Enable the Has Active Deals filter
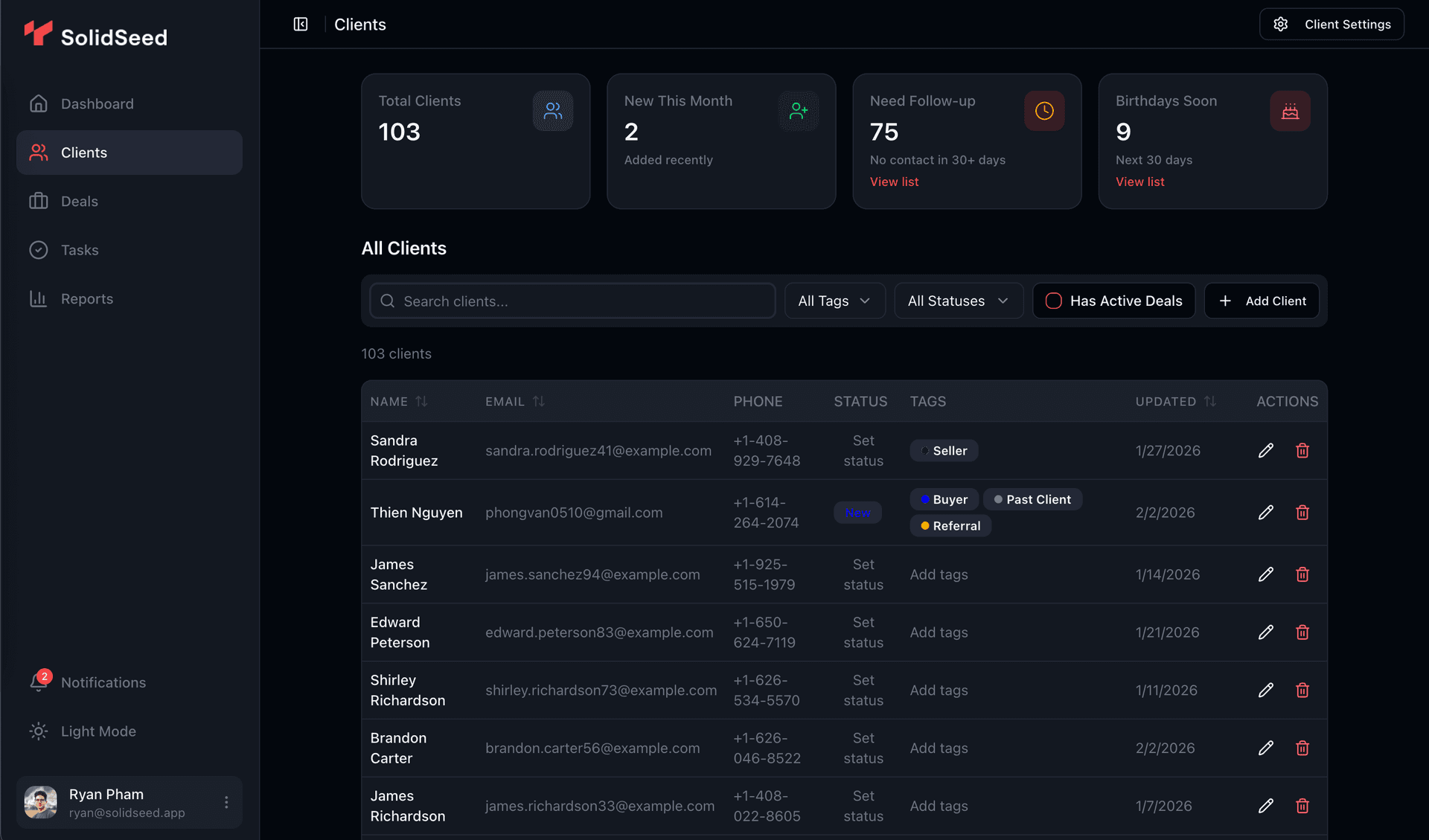 1113,301
